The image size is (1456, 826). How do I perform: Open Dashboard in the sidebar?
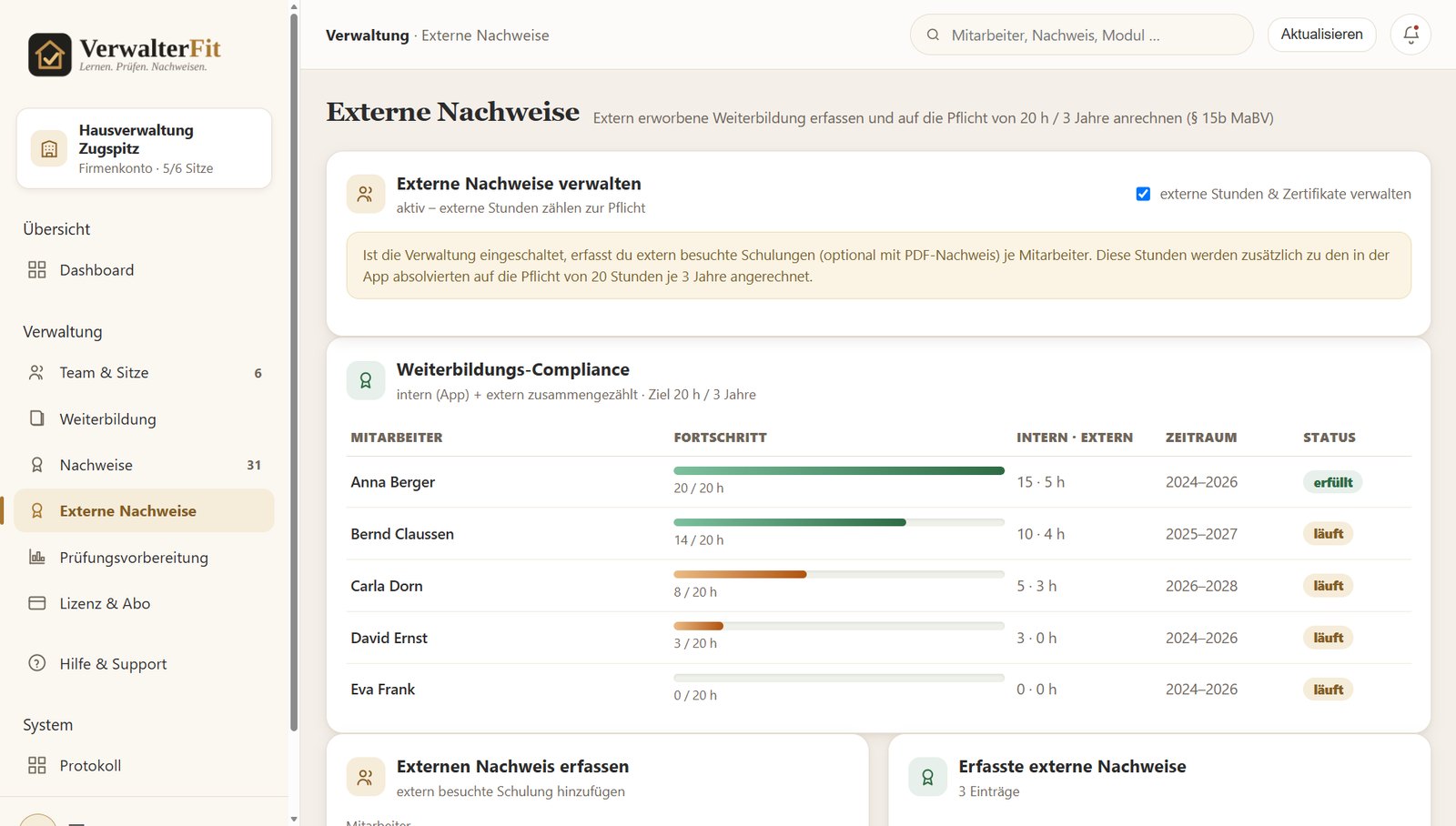(144, 270)
